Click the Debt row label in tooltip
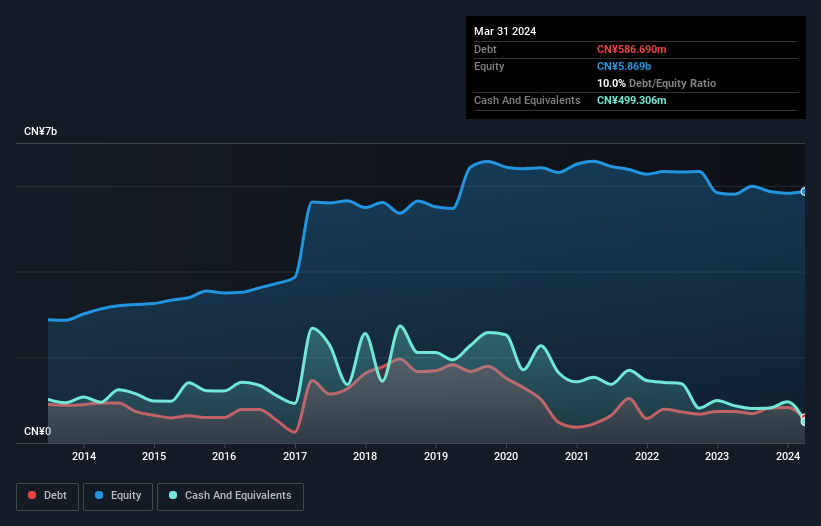Screen dimensions: 821x526 pyautogui.click(x=485, y=49)
